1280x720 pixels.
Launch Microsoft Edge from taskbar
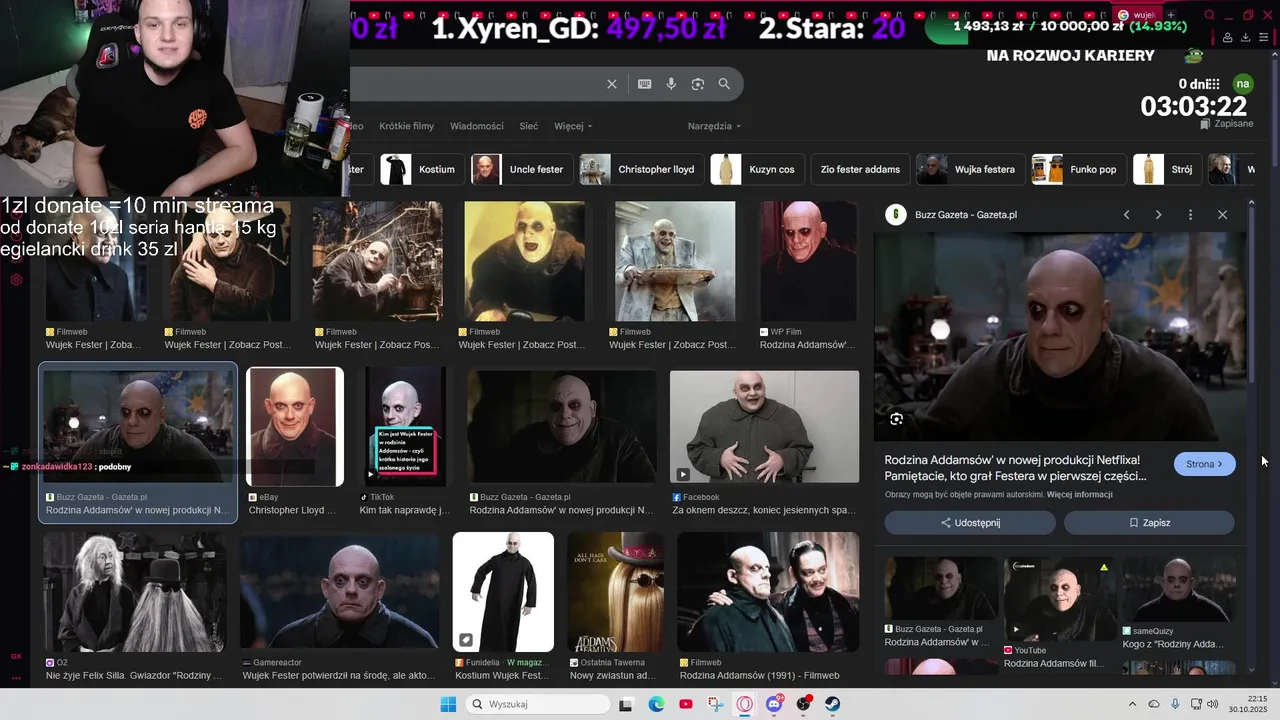[656, 704]
